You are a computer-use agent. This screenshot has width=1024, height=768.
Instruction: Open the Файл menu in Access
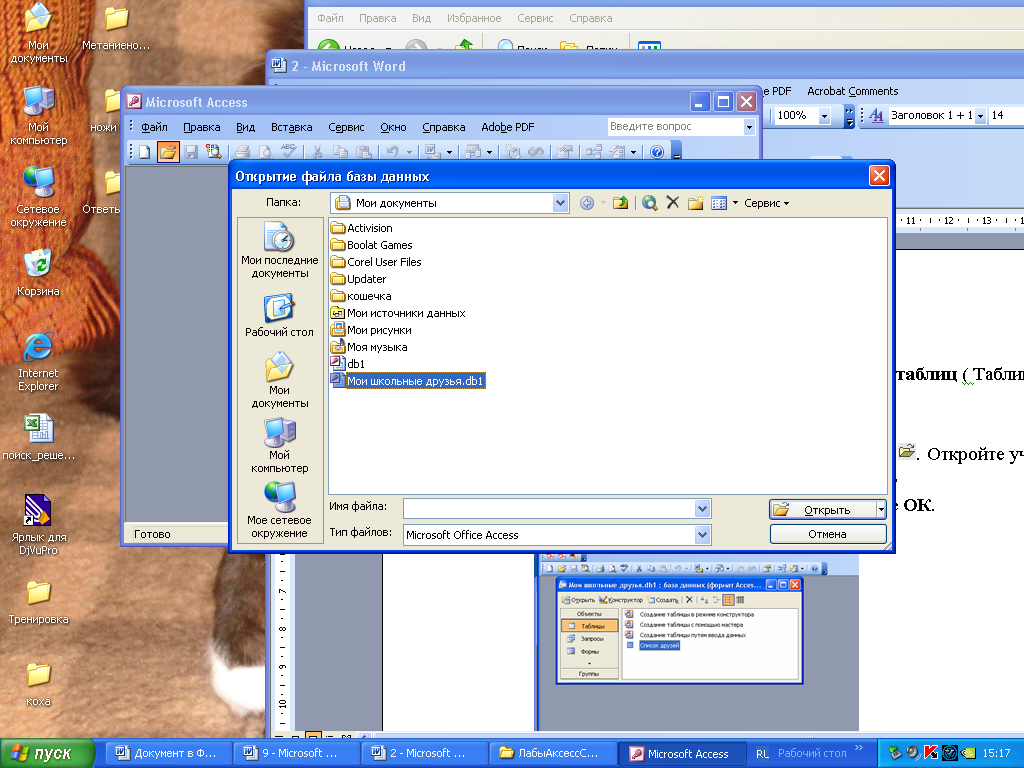pos(154,127)
